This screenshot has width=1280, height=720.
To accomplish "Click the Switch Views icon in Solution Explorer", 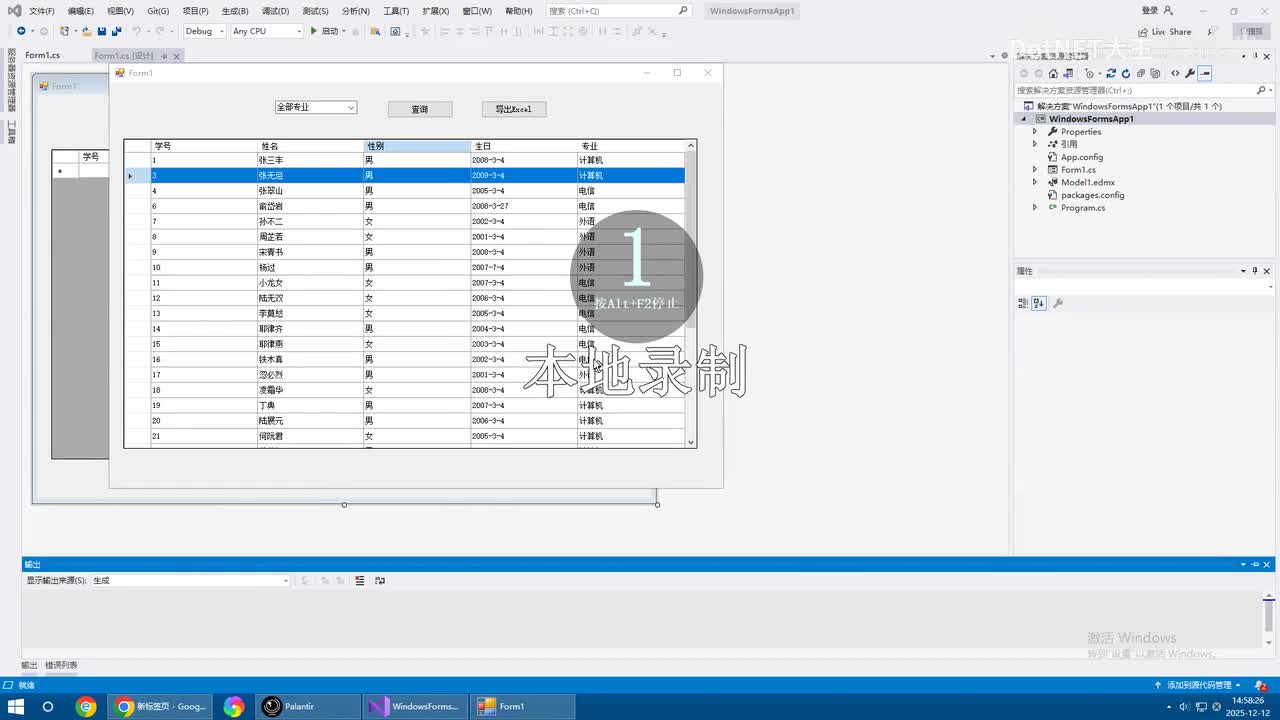I will (1068, 73).
